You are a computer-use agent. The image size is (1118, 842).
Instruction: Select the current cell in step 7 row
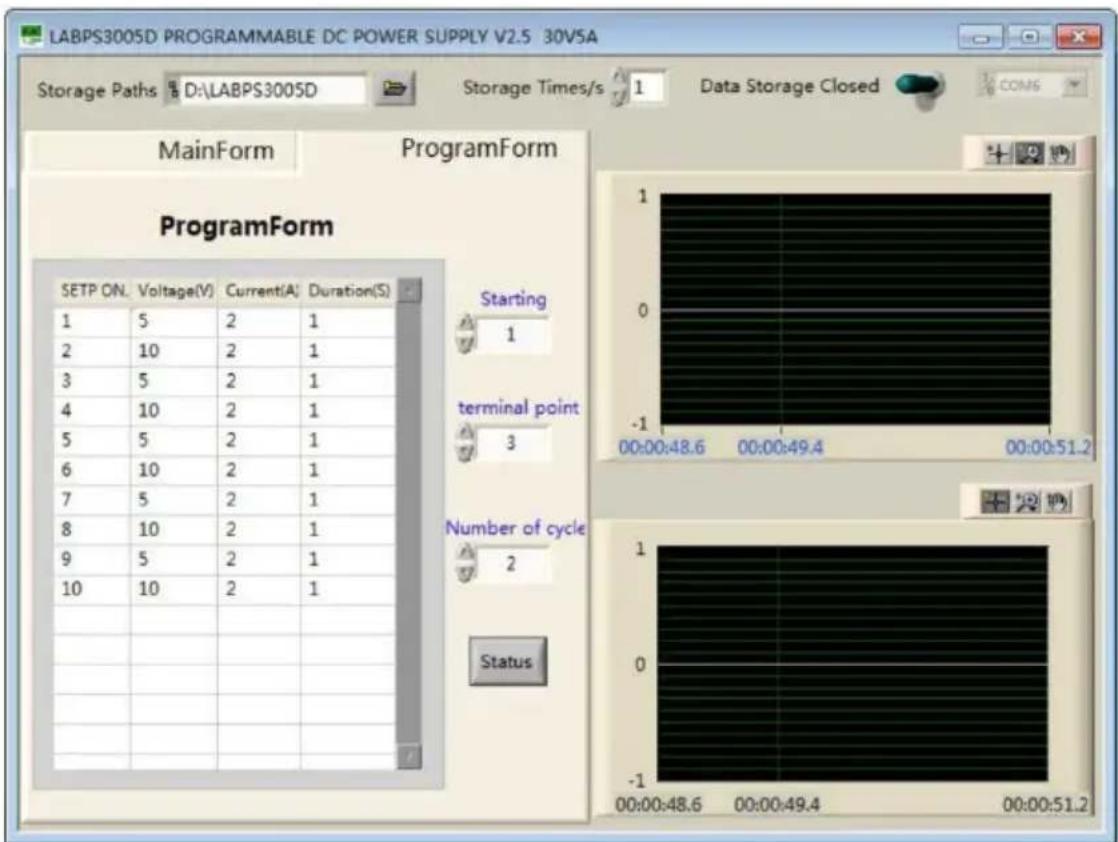point(259,500)
